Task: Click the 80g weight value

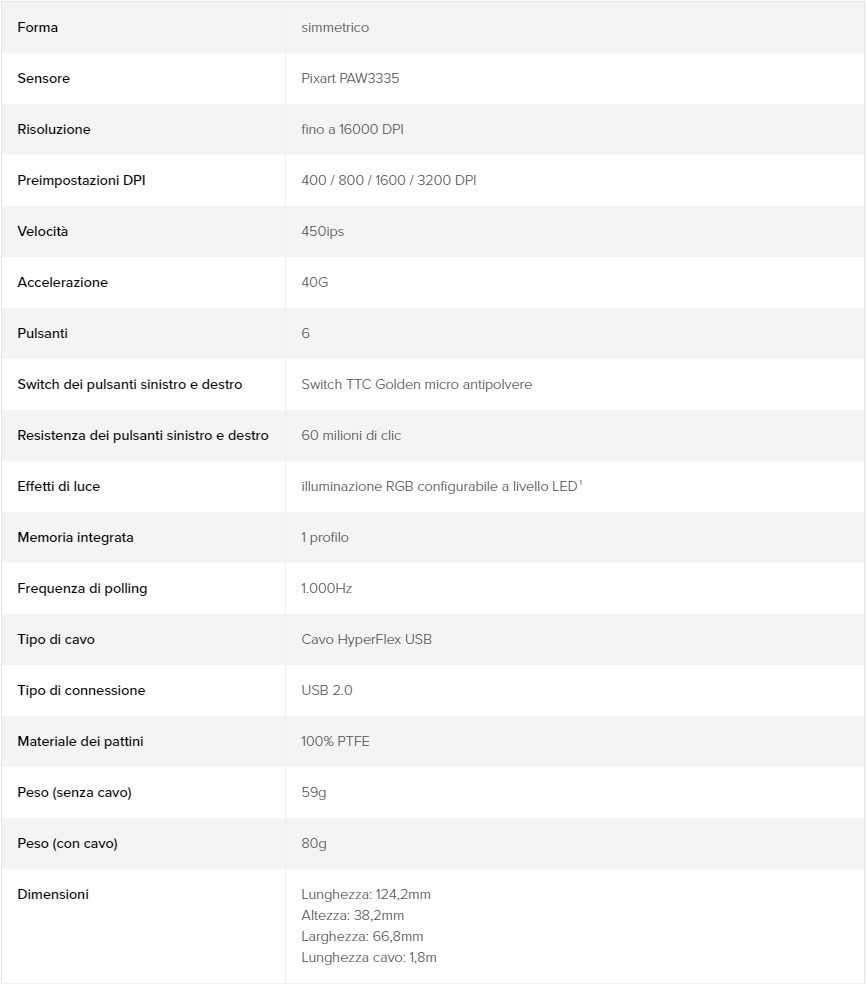Action: 314,843
